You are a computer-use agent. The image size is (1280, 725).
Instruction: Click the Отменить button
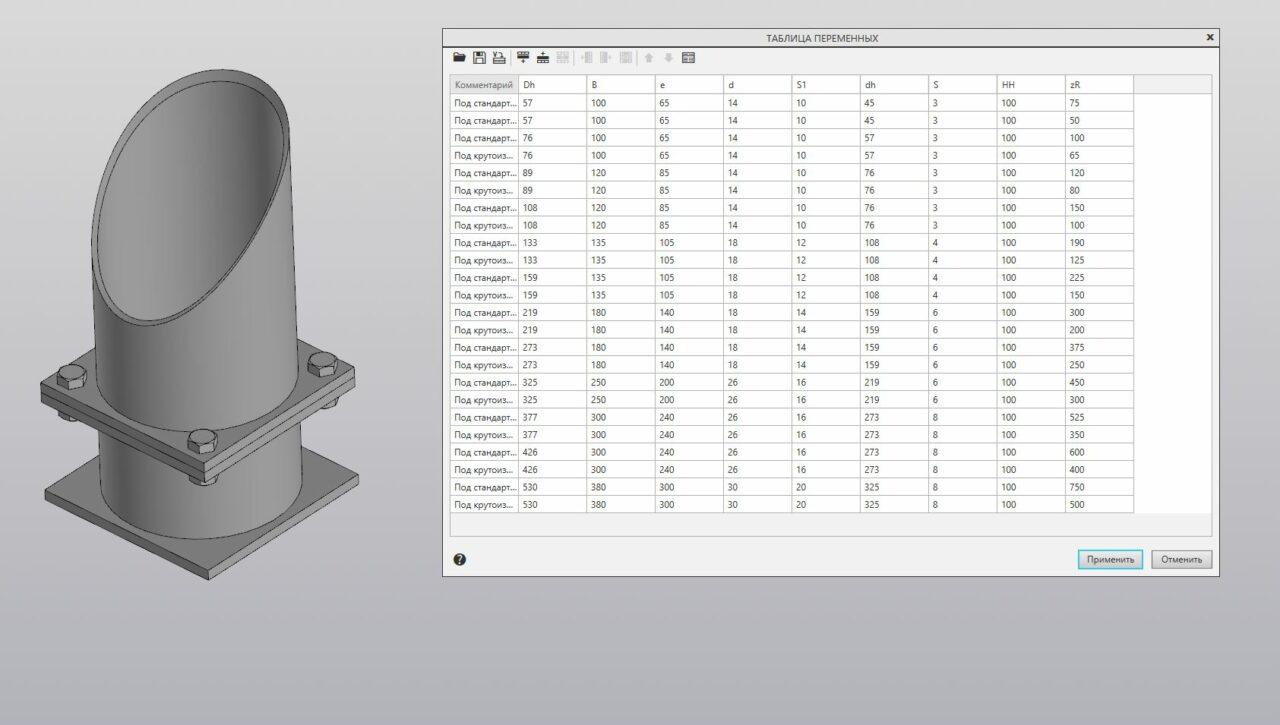pos(1181,559)
